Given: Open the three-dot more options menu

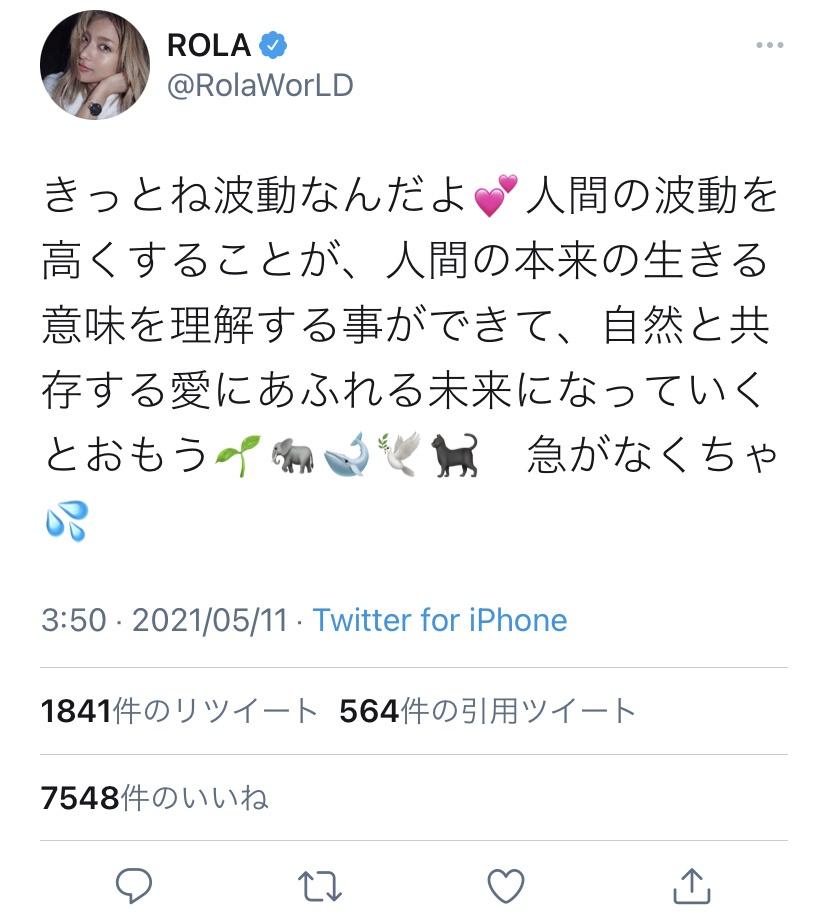Looking at the screenshot, I should click(x=770, y=45).
